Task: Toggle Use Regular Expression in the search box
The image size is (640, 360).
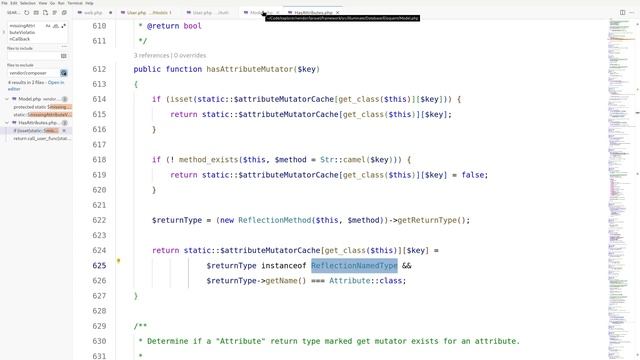Action: point(63,26)
